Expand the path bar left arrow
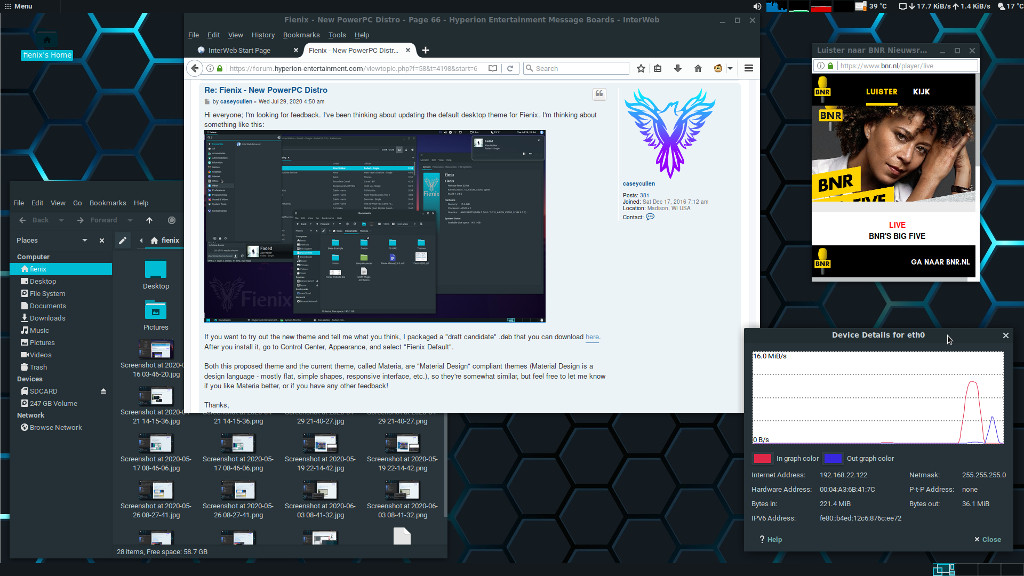 (141, 240)
